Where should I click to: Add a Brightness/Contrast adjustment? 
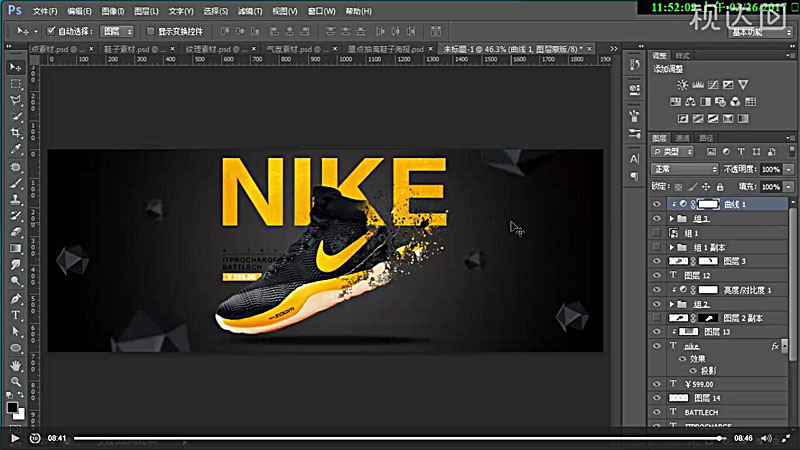click(682, 85)
